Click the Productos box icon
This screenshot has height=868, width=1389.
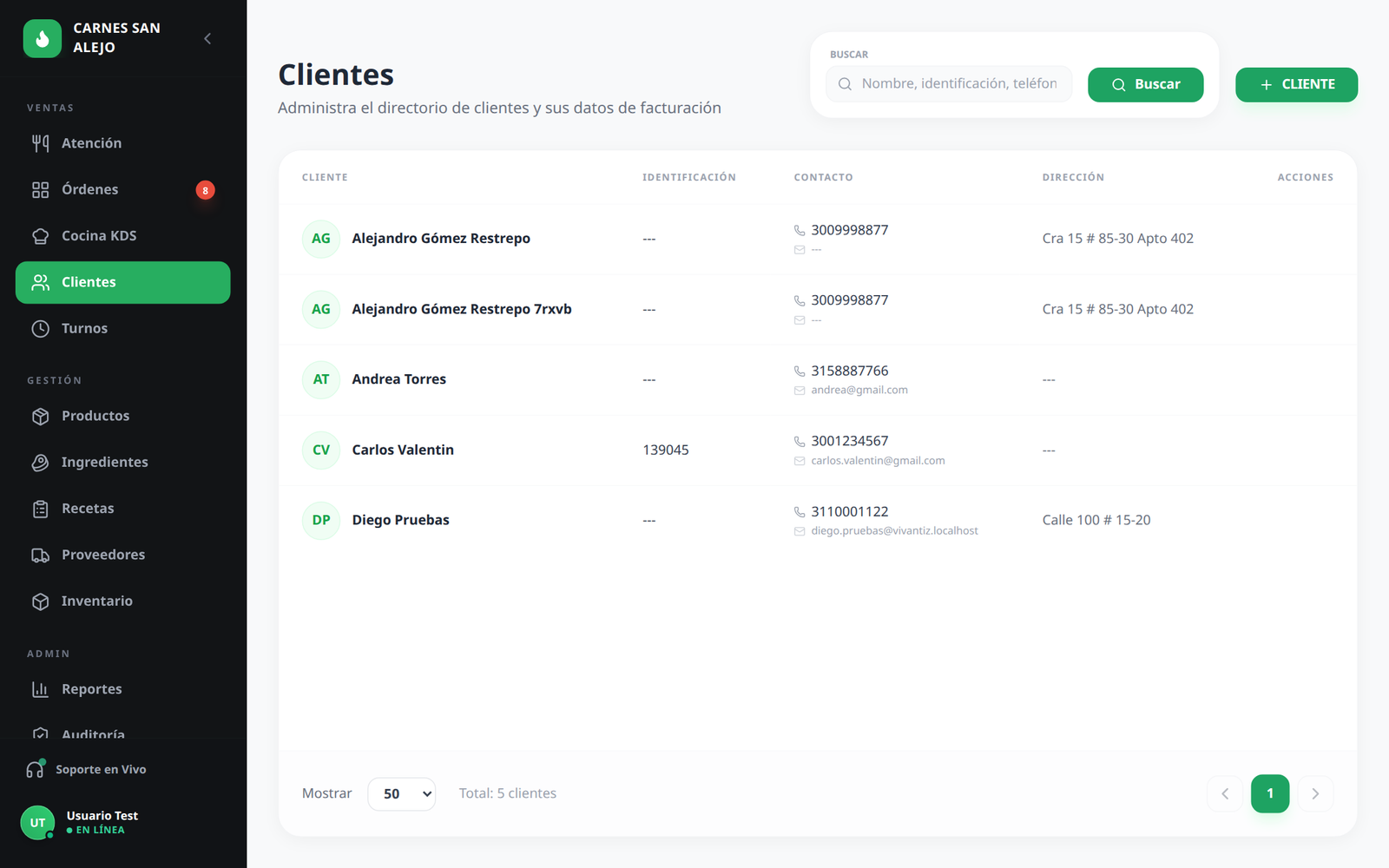(41, 416)
